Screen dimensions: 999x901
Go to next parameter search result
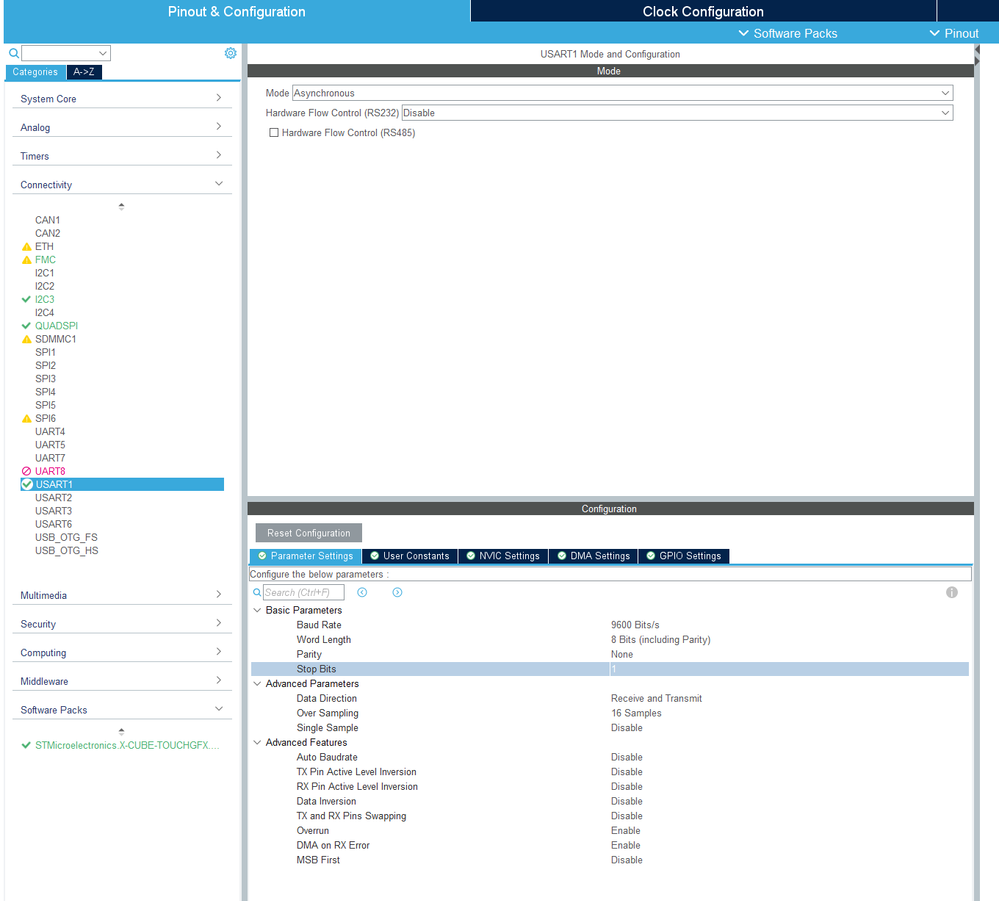click(x=397, y=593)
